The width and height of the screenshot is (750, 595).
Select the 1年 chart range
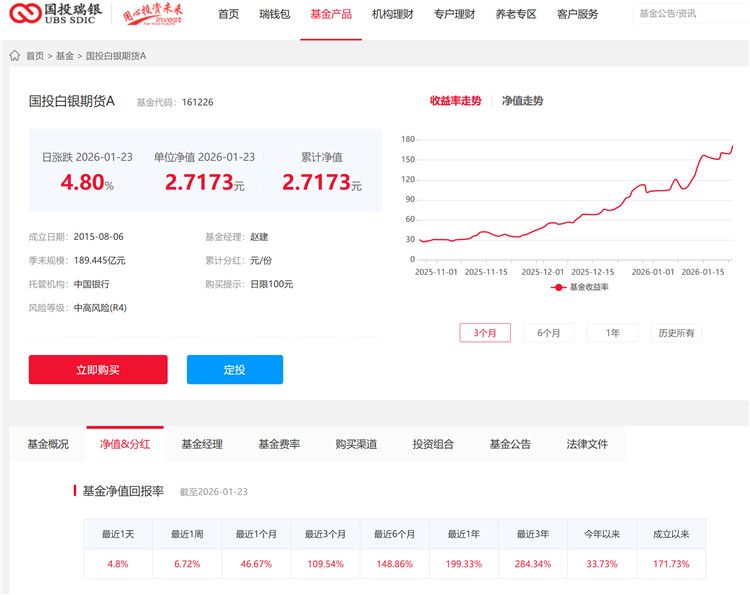pyautogui.click(x=612, y=333)
